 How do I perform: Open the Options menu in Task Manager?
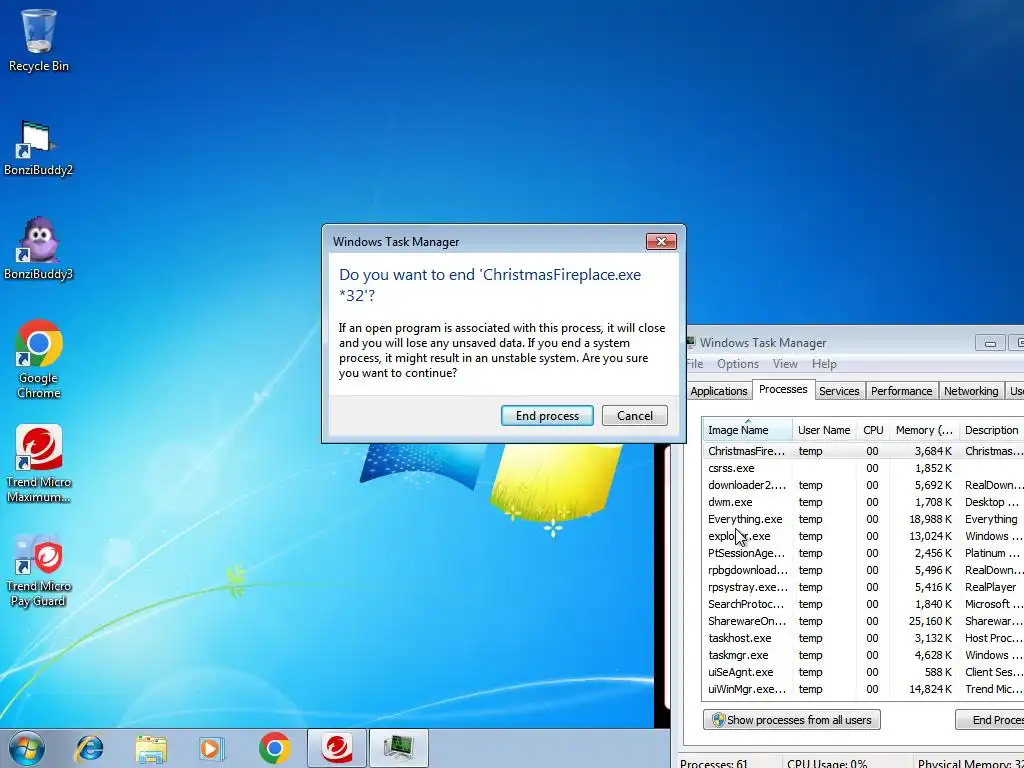coord(737,364)
